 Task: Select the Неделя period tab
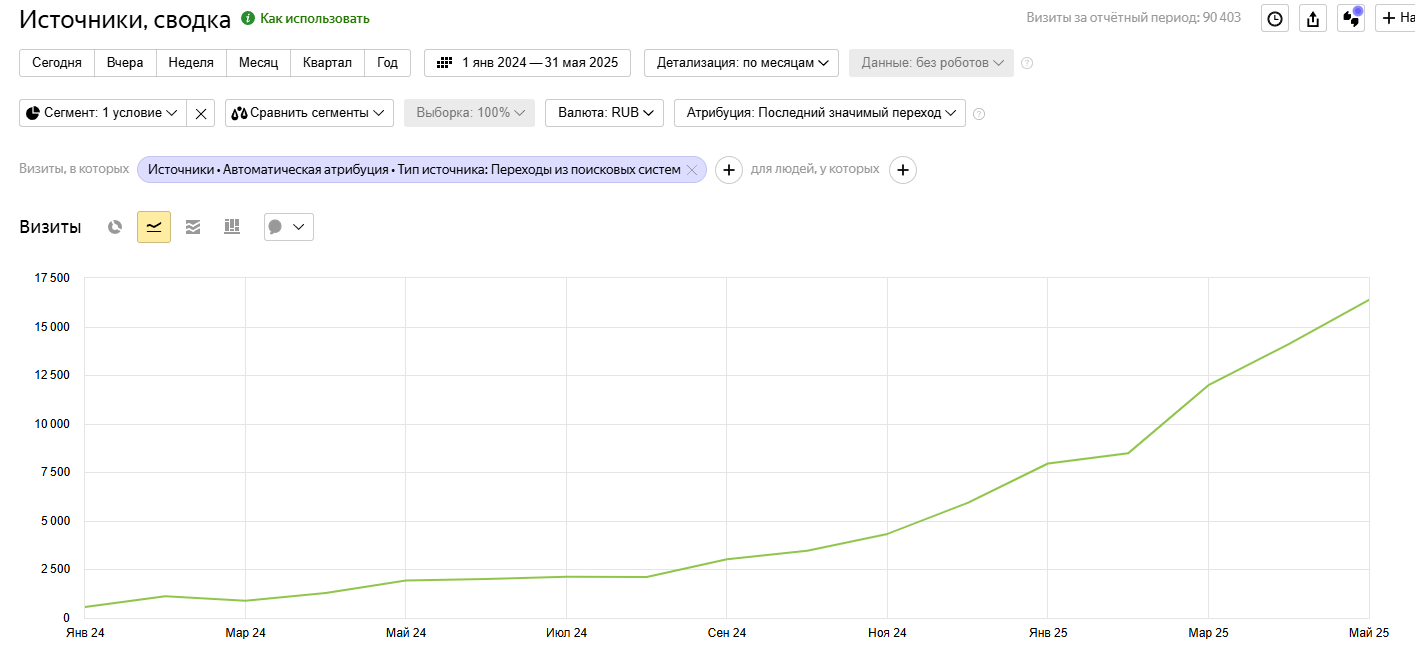click(191, 63)
